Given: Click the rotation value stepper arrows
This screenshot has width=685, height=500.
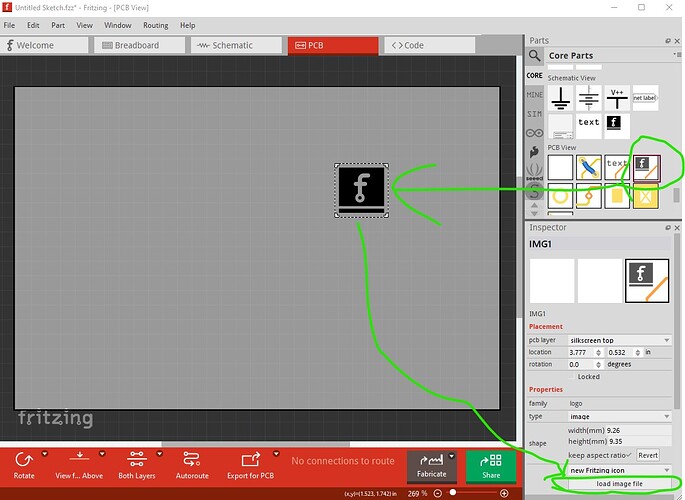Looking at the screenshot, I should [599, 365].
